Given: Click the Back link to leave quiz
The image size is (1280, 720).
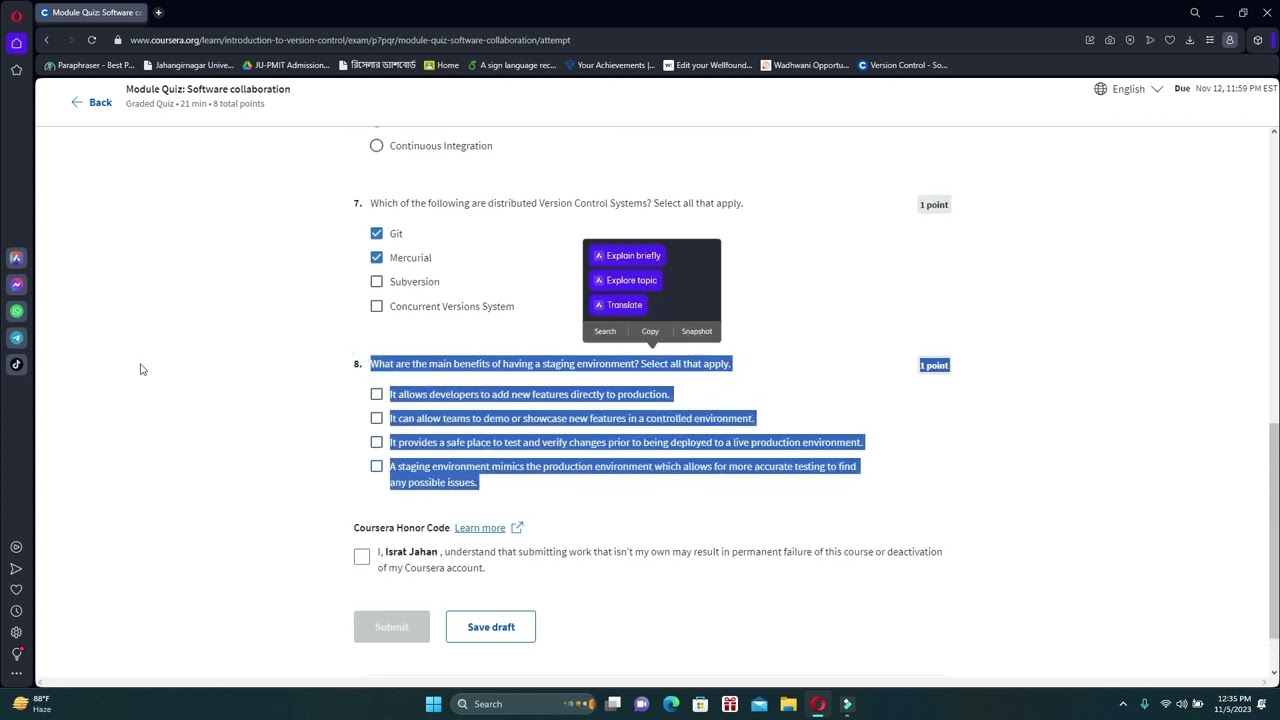Looking at the screenshot, I should [x=91, y=103].
